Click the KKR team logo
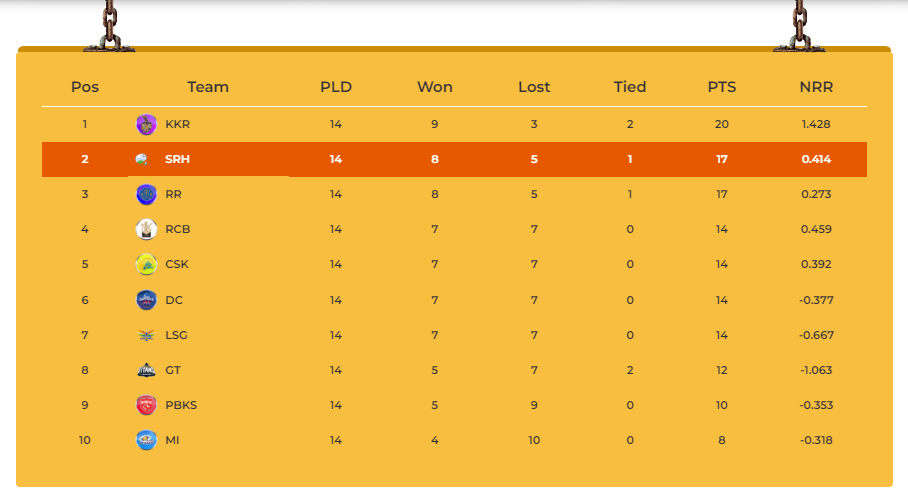The image size is (908, 500). 146,125
